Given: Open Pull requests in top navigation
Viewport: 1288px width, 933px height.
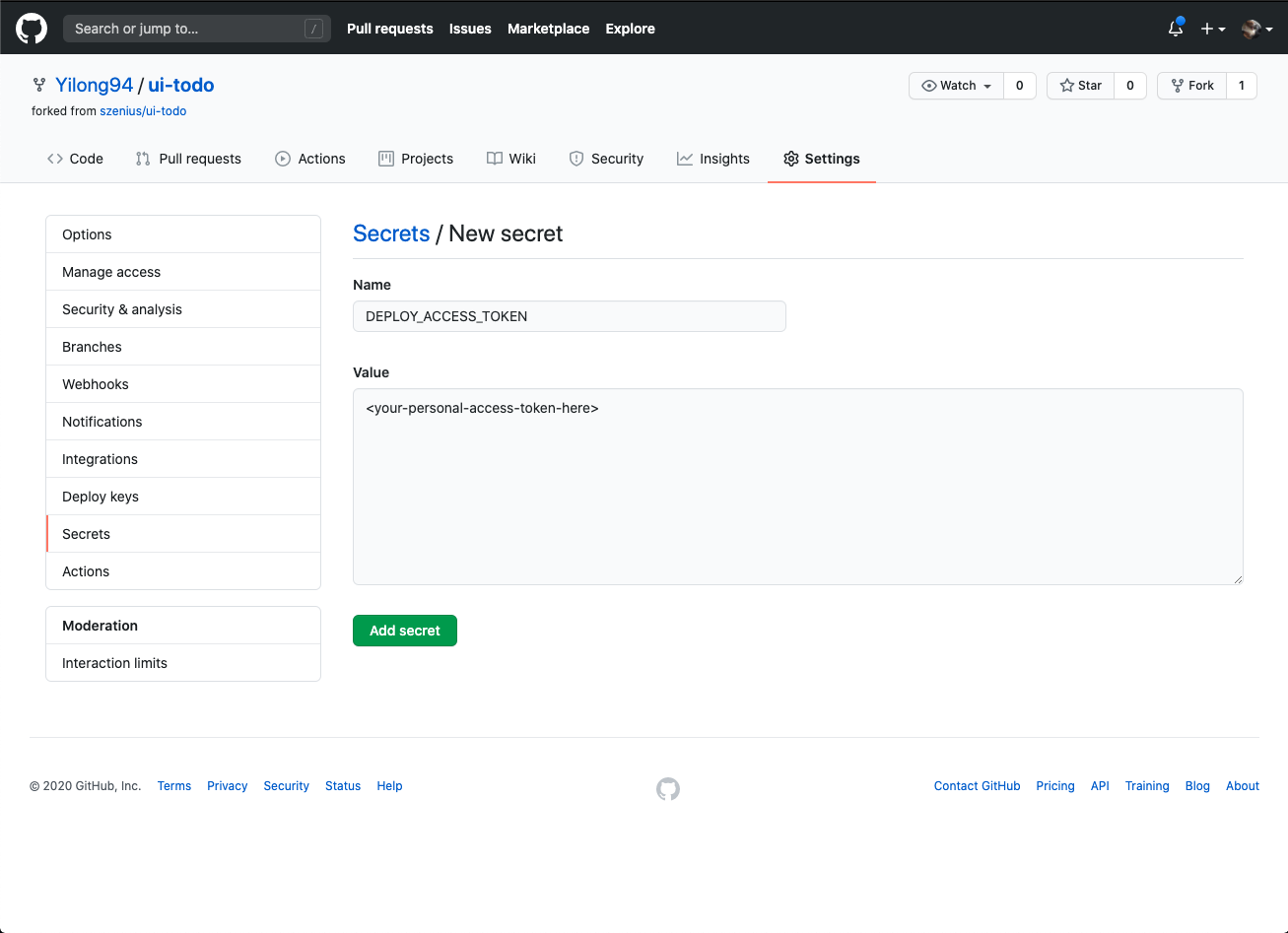Looking at the screenshot, I should tap(390, 29).
